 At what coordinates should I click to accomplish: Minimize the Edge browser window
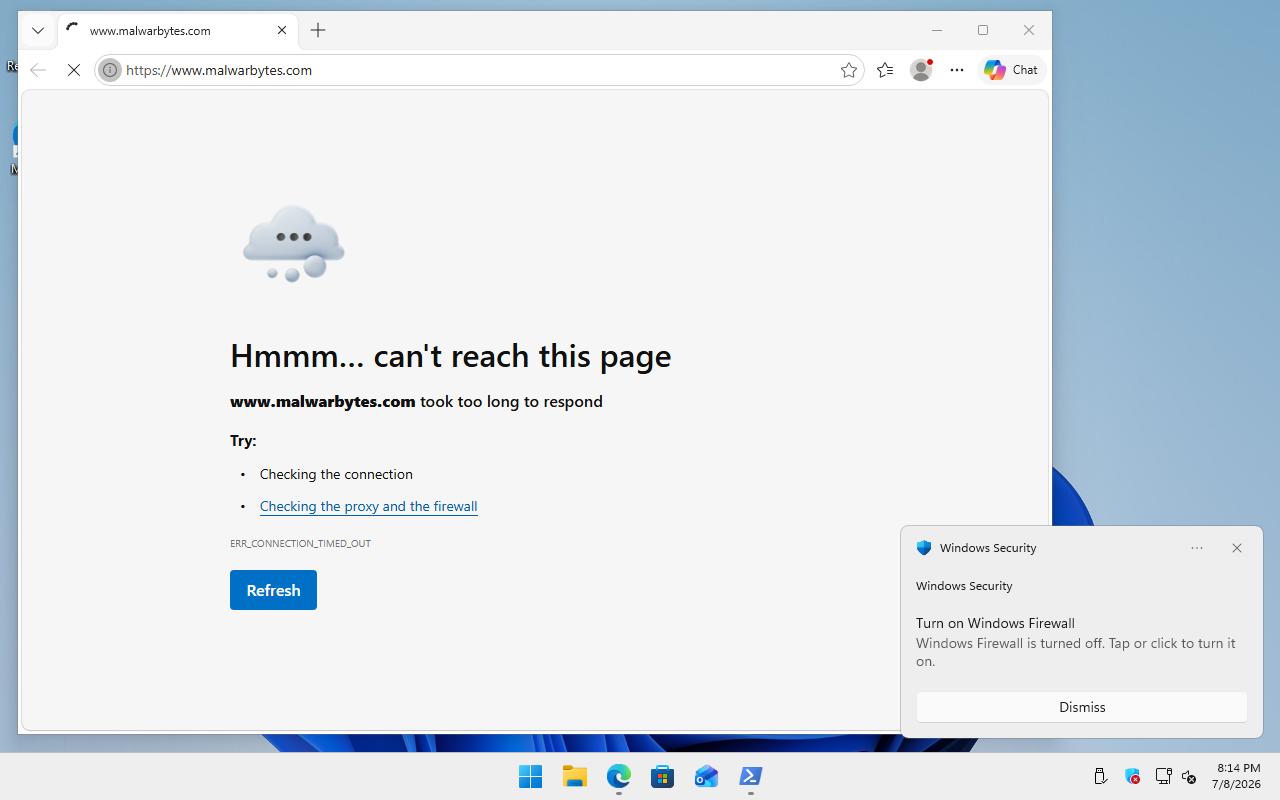tap(937, 30)
